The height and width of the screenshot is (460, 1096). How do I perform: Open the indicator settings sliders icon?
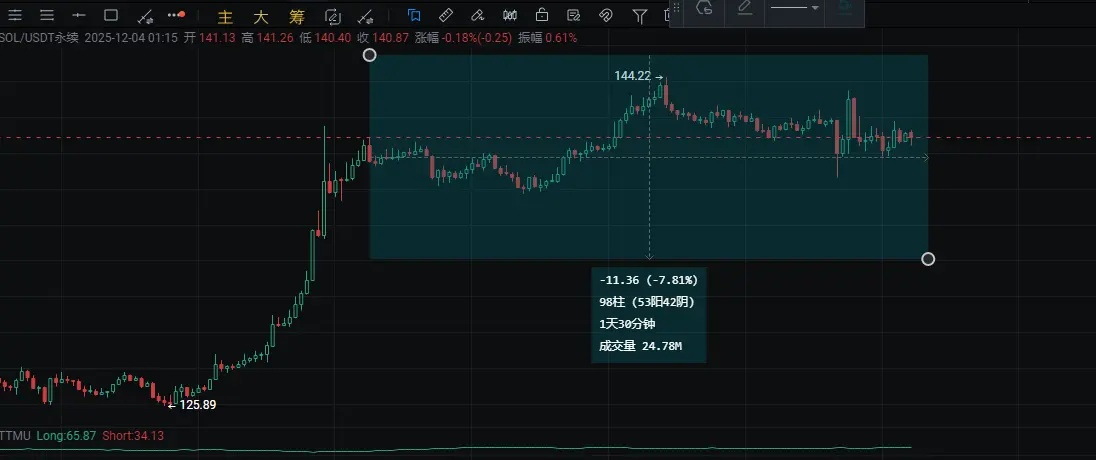pos(14,15)
